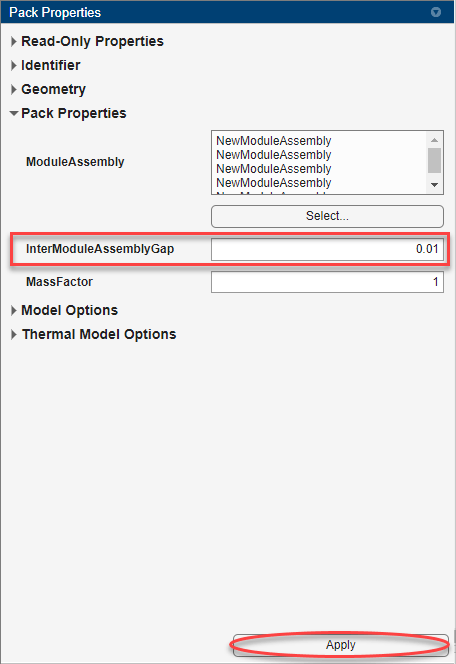Click the MassFactor value field
Image resolution: width=456 pixels, height=664 pixels.
pos(327,282)
